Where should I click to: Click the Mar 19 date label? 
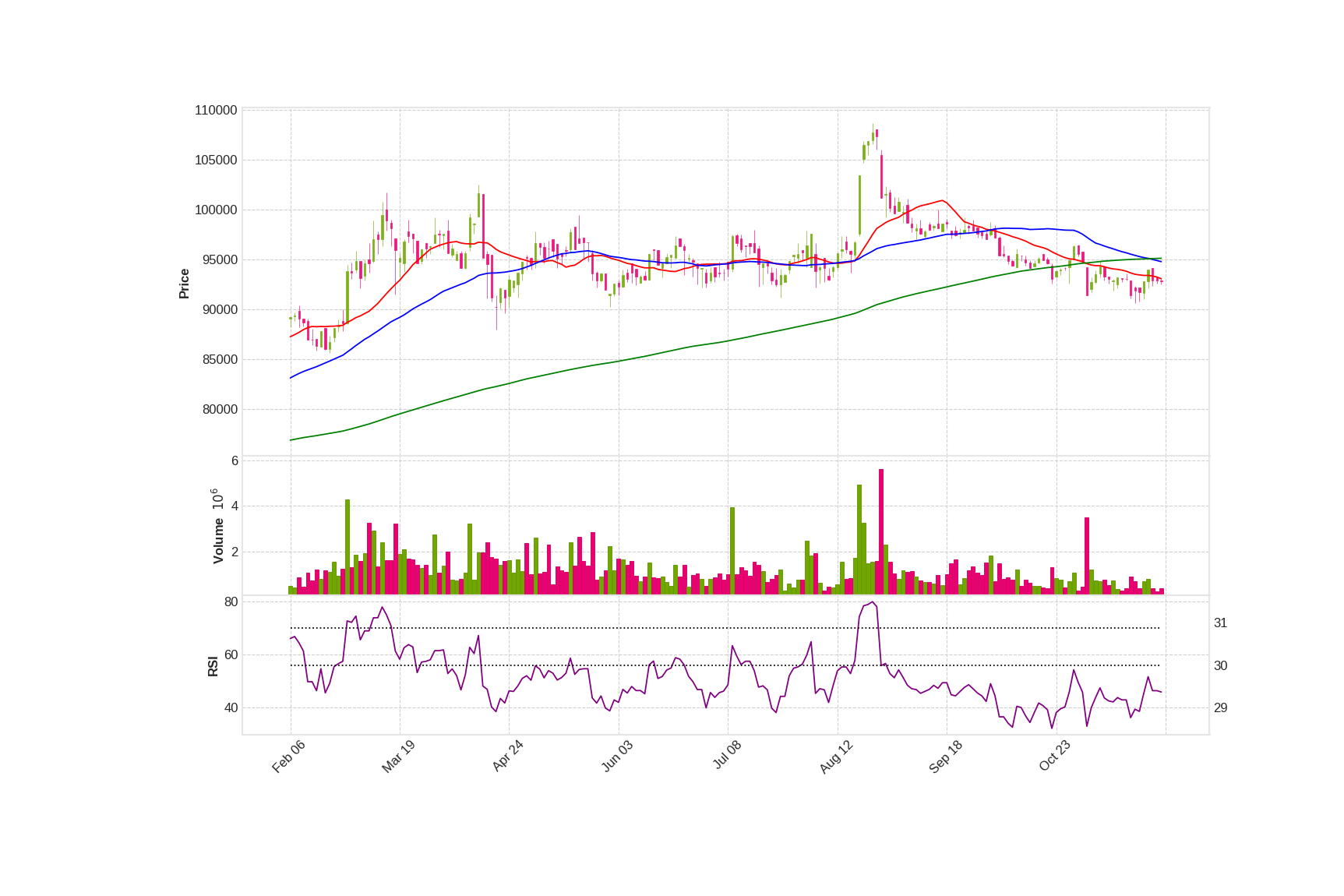pyautogui.click(x=398, y=757)
